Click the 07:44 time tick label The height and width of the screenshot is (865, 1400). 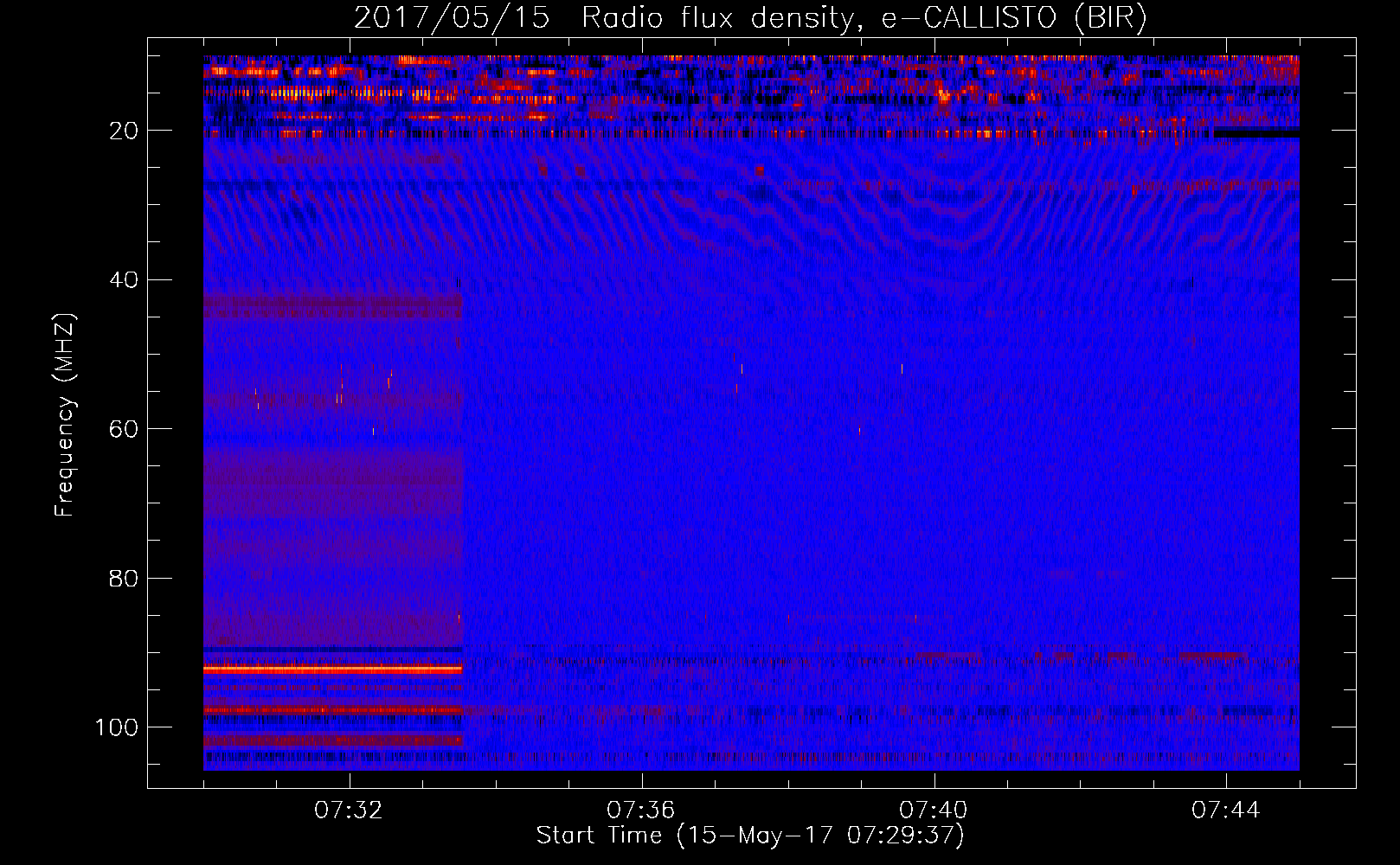coord(1226,811)
